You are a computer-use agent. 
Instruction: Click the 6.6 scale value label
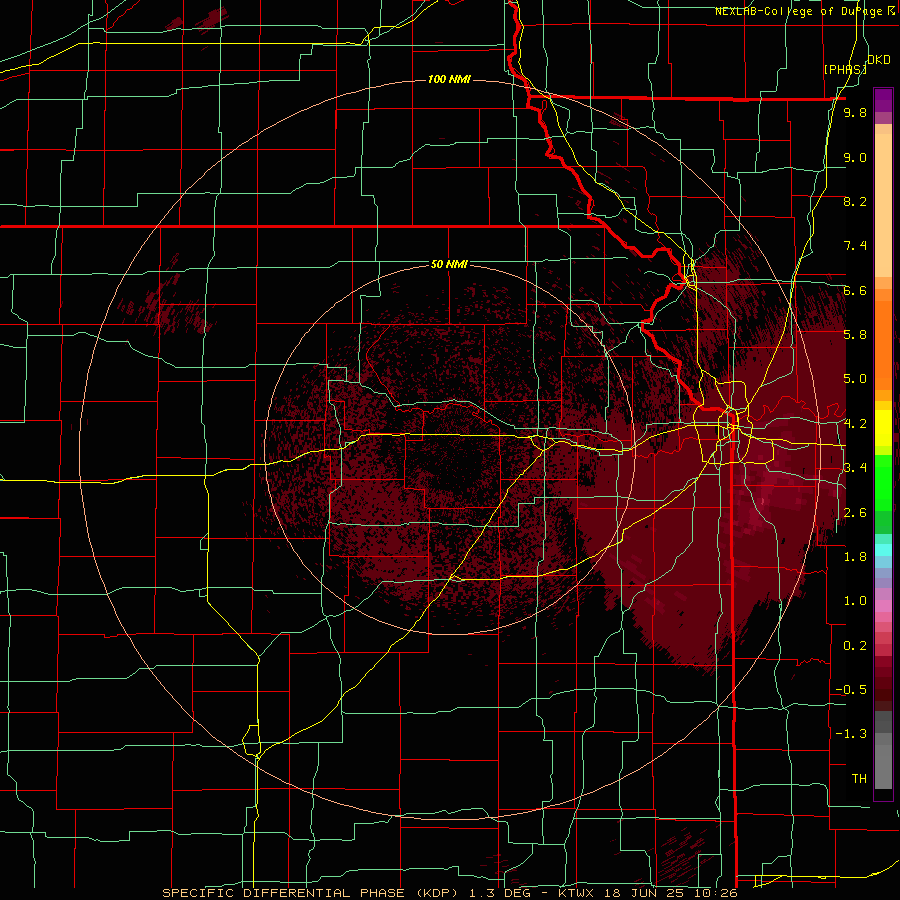pyautogui.click(x=855, y=290)
